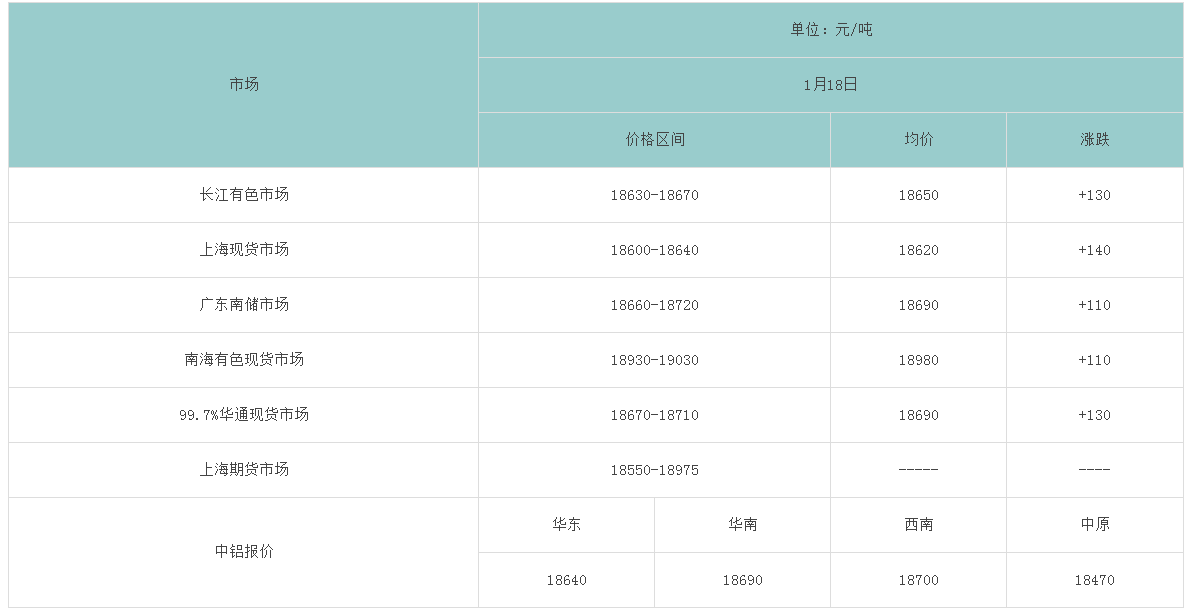The image size is (1186, 613).
Task: Click the +140 change value
Action: tap(1094, 250)
